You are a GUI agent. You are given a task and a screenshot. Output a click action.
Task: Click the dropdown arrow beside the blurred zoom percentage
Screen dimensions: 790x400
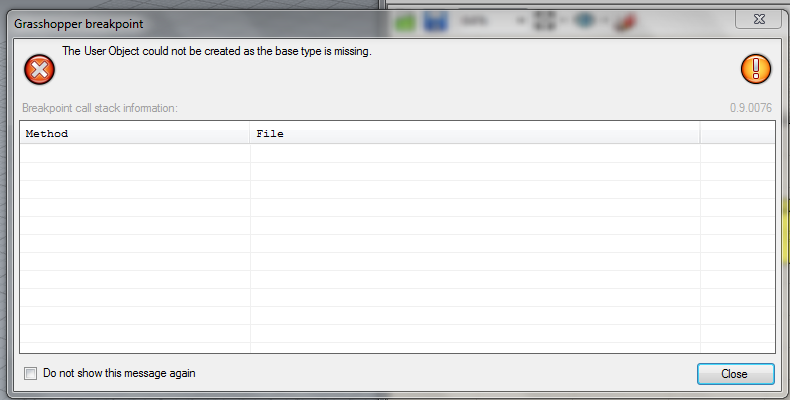[521, 21]
